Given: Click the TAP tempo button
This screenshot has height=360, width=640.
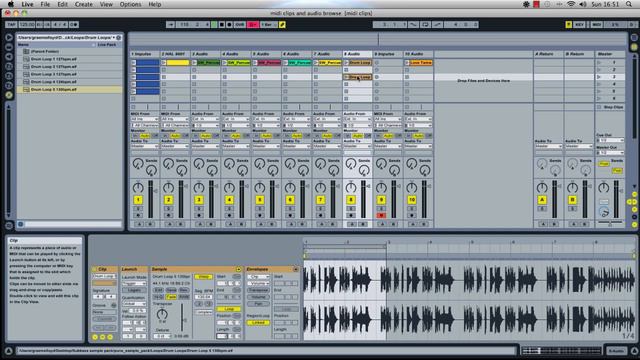Looking at the screenshot, I should coord(11,24).
